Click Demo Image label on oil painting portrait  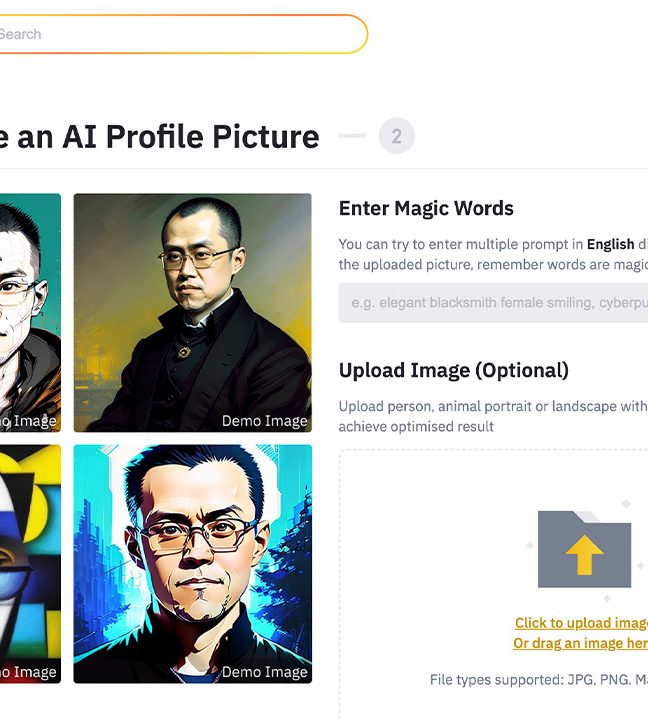[x=265, y=421]
